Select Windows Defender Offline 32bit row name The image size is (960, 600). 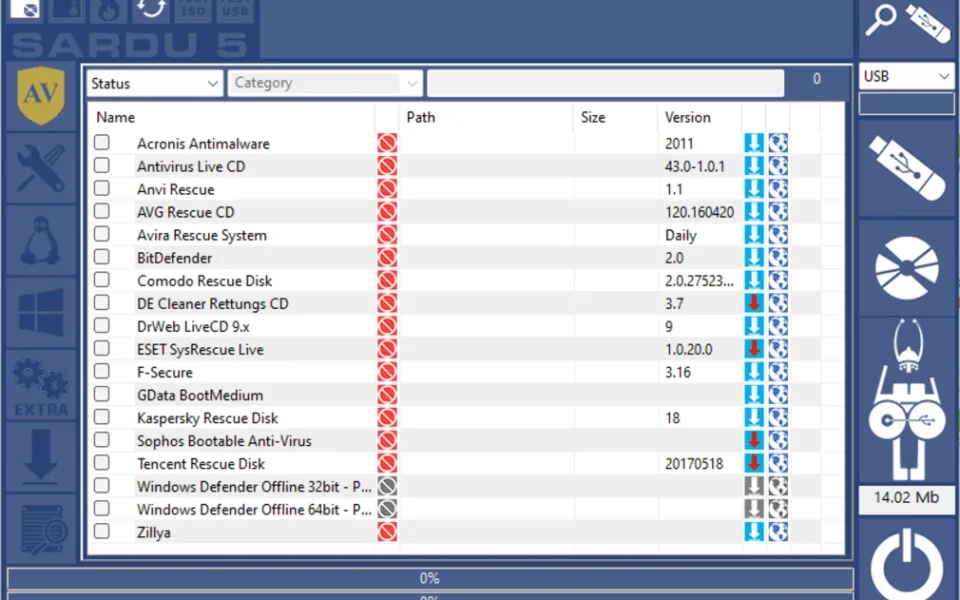pyautogui.click(x=254, y=486)
